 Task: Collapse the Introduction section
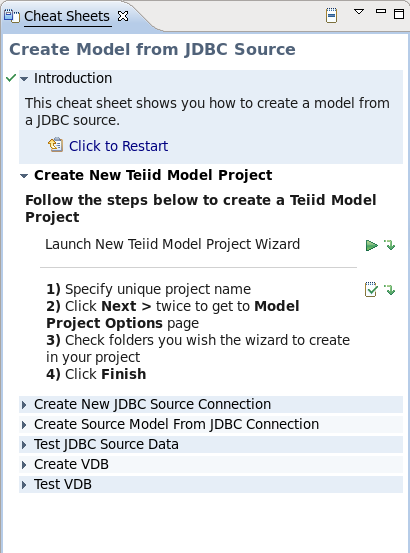click(24, 79)
